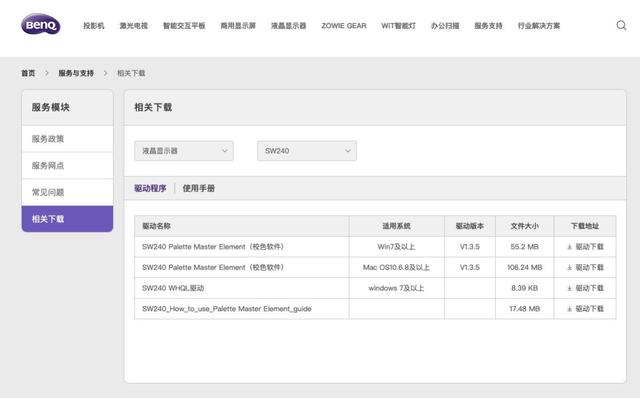Open the 办公扫描 menu
Image resolution: width=640 pixels, height=398 pixels.
445,26
